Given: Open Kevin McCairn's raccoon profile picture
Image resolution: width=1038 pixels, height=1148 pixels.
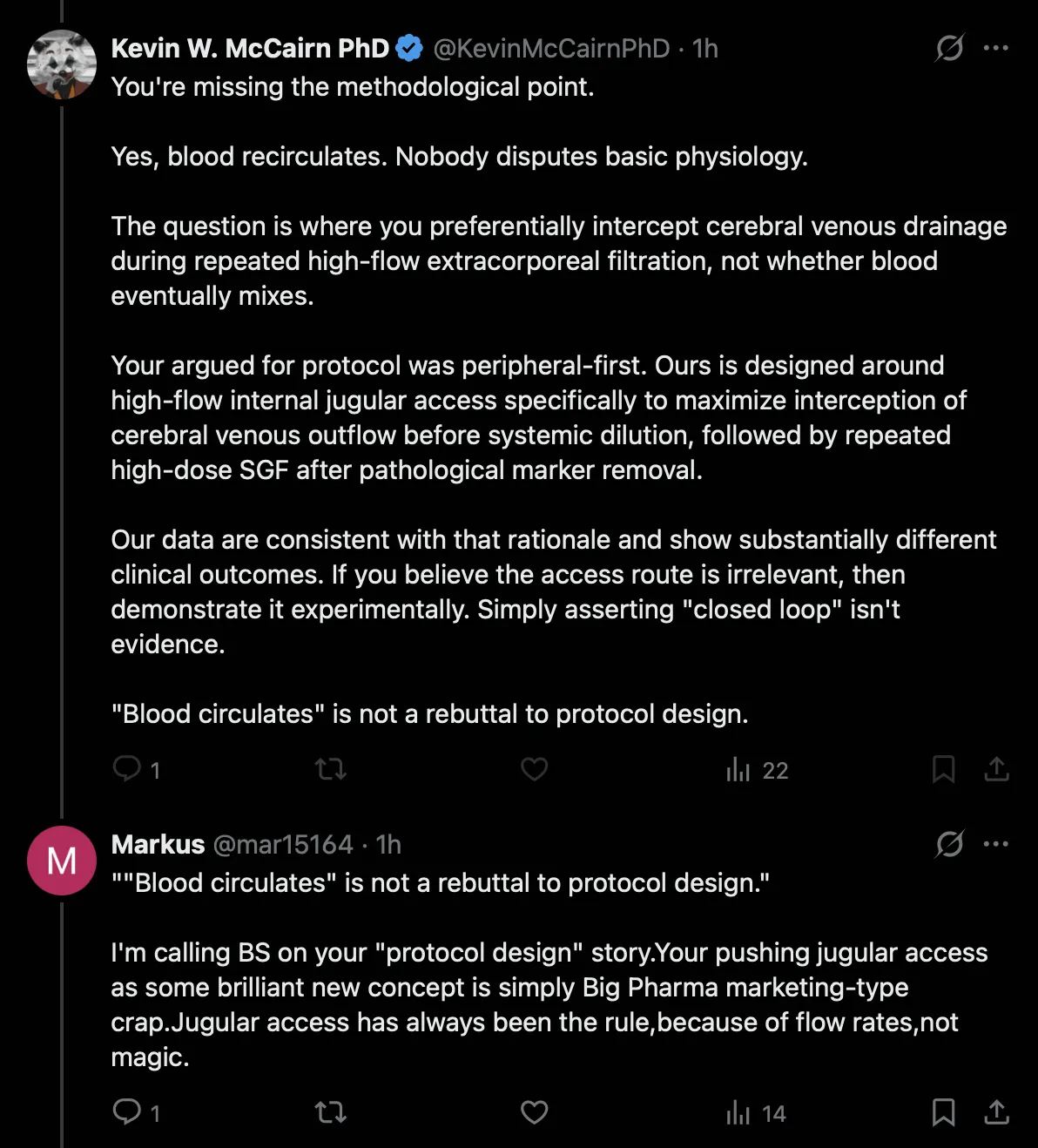Looking at the screenshot, I should pyautogui.click(x=62, y=64).
